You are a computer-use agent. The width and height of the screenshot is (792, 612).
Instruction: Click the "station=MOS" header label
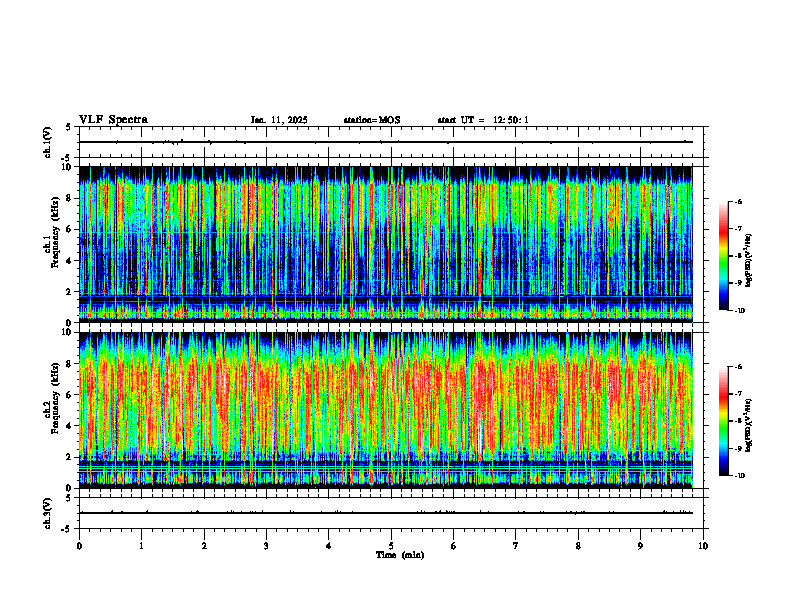[x=372, y=120]
